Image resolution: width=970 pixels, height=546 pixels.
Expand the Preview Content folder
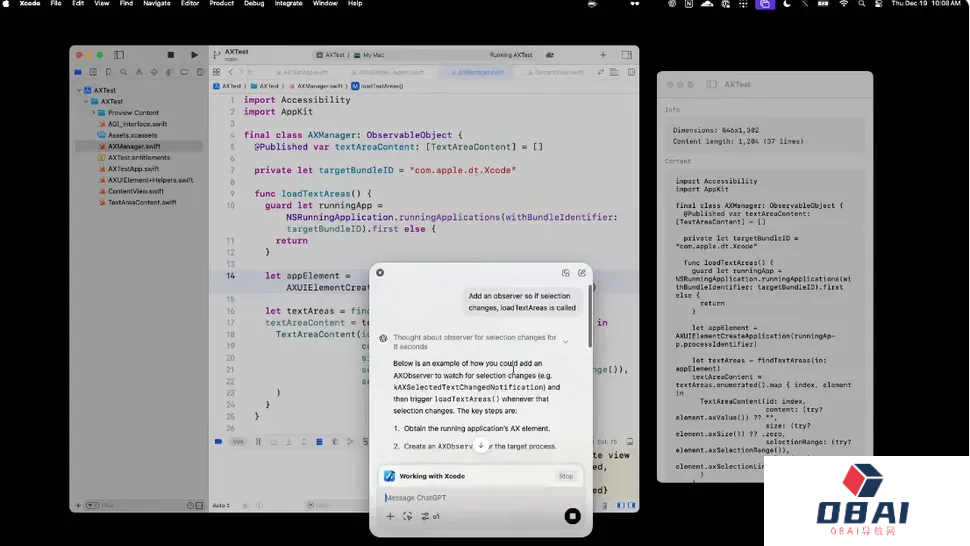[92, 113]
